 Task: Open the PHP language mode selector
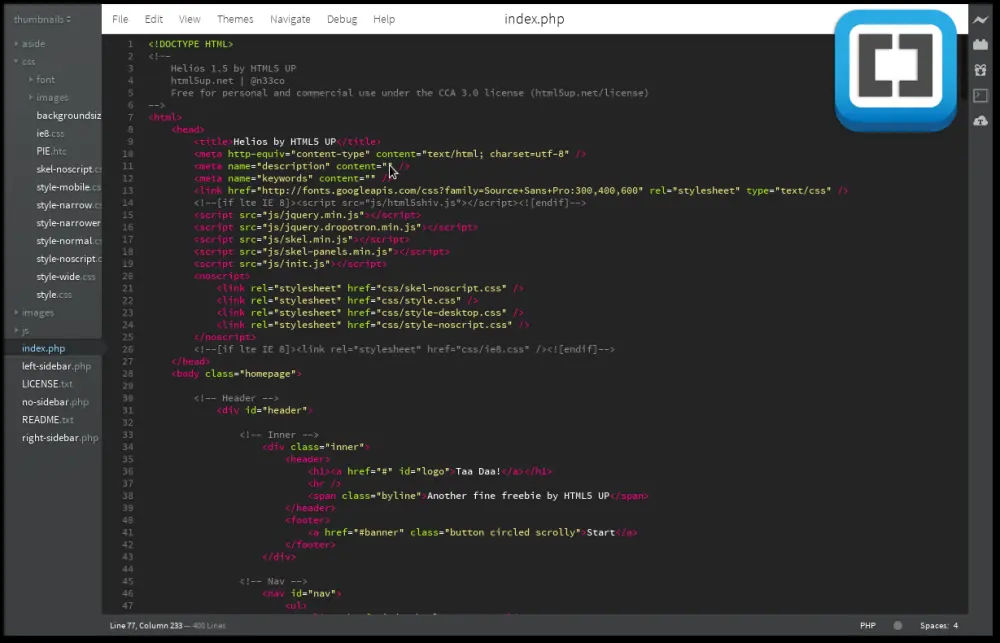pyautogui.click(x=868, y=625)
